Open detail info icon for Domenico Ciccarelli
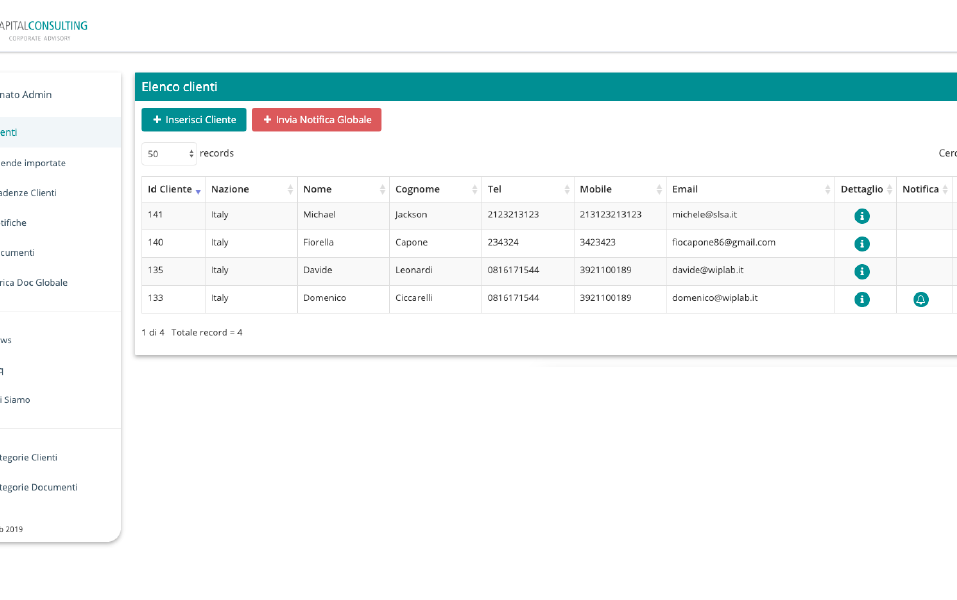 point(862,299)
